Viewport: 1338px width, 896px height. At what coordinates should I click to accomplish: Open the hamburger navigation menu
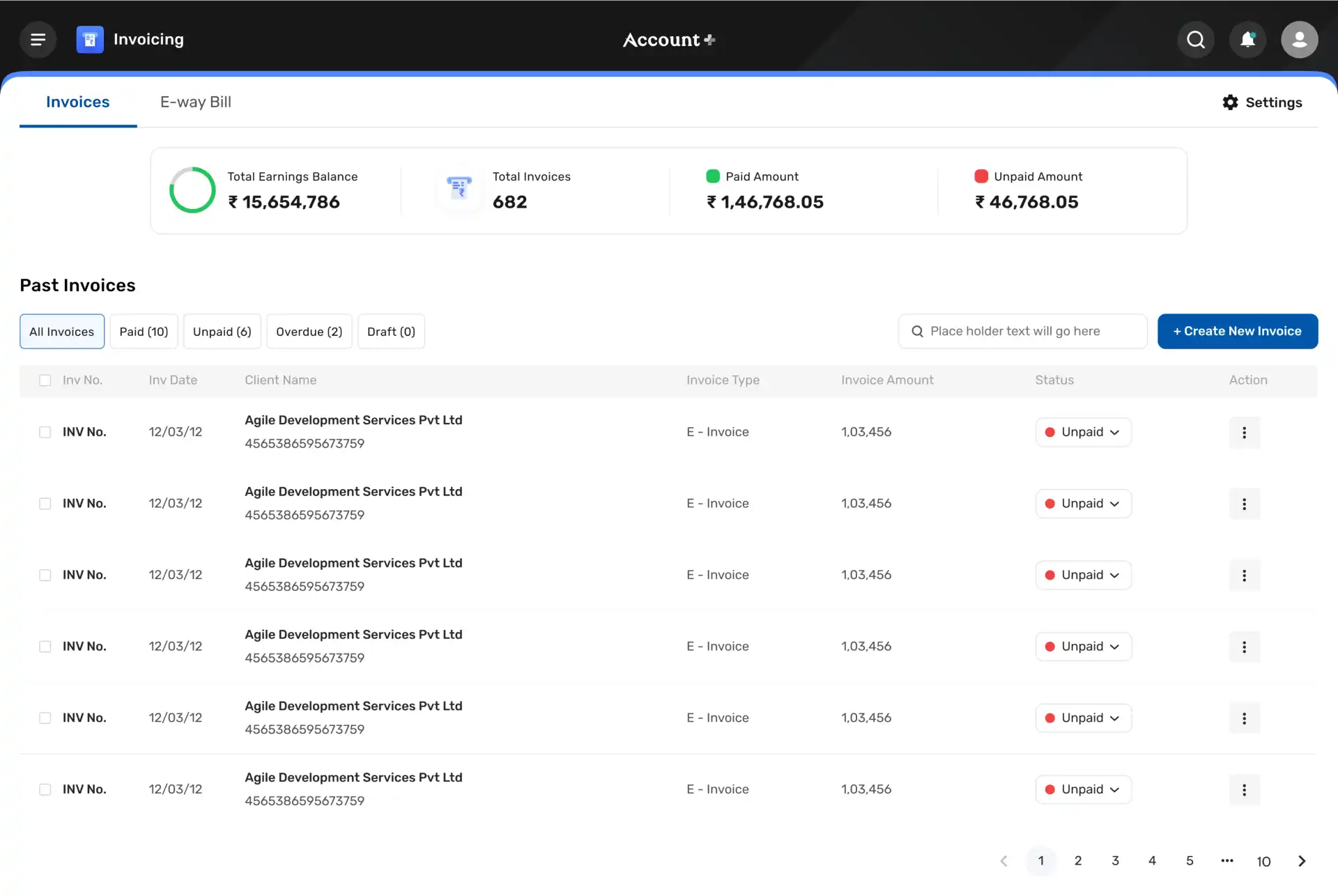tap(38, 40)
